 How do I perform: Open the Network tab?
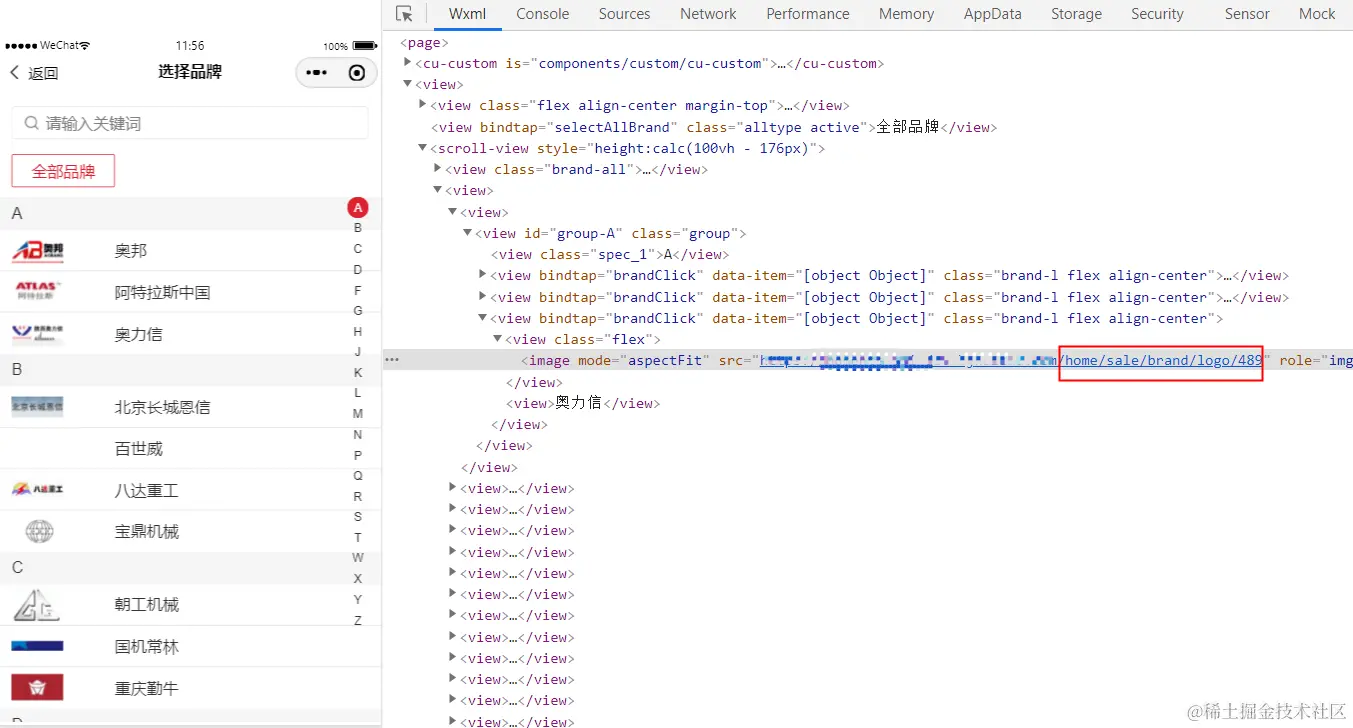point(708,14)
